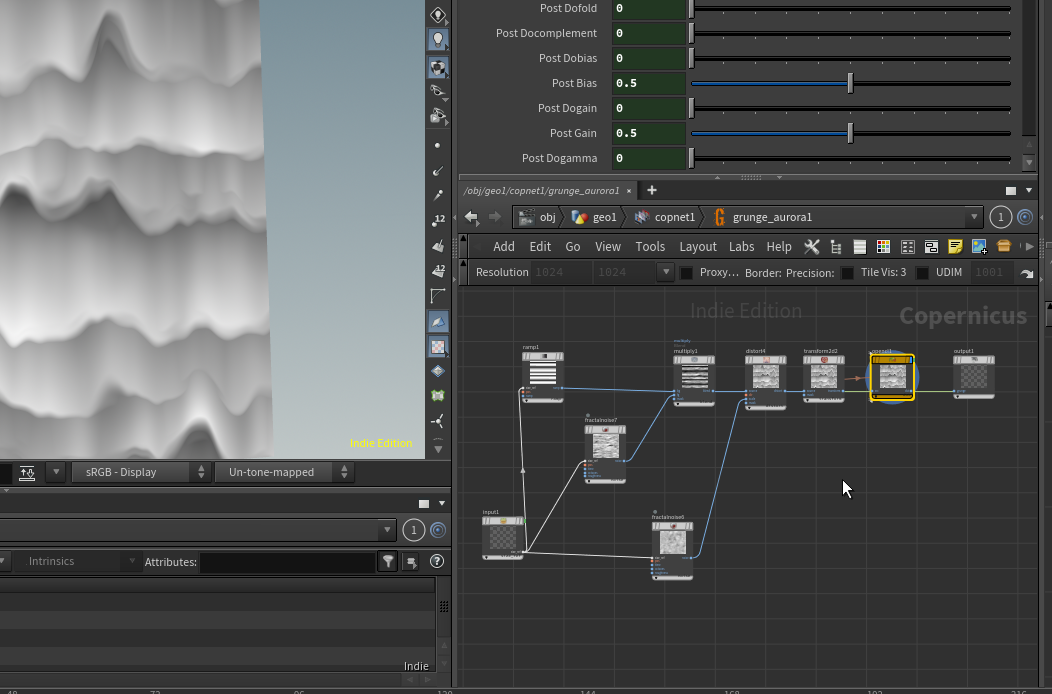Click the wrench icon in network toolbar
The height and width of the screenshot is (694, 1052).
coord(812,247)
